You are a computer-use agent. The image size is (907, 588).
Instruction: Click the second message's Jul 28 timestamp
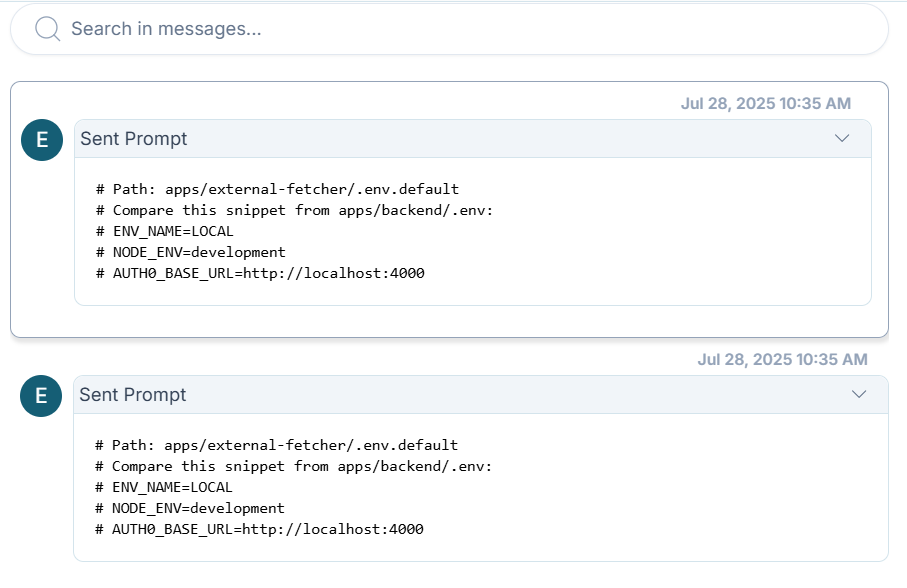(782, 359)
